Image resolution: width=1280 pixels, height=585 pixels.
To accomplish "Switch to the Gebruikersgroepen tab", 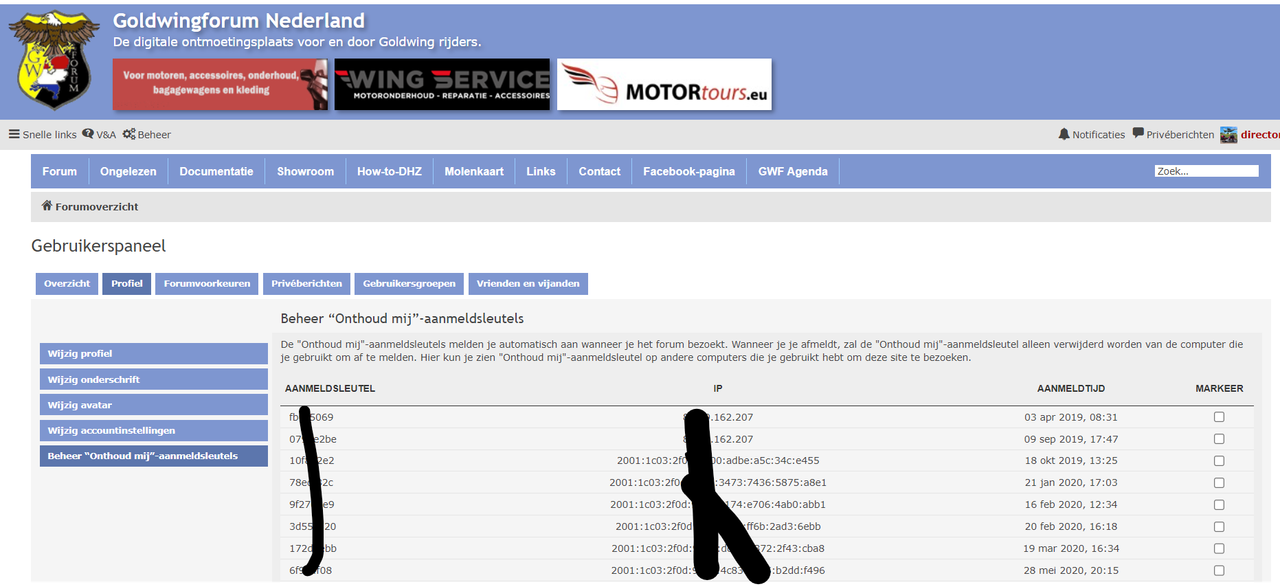I will pos(409,284).
